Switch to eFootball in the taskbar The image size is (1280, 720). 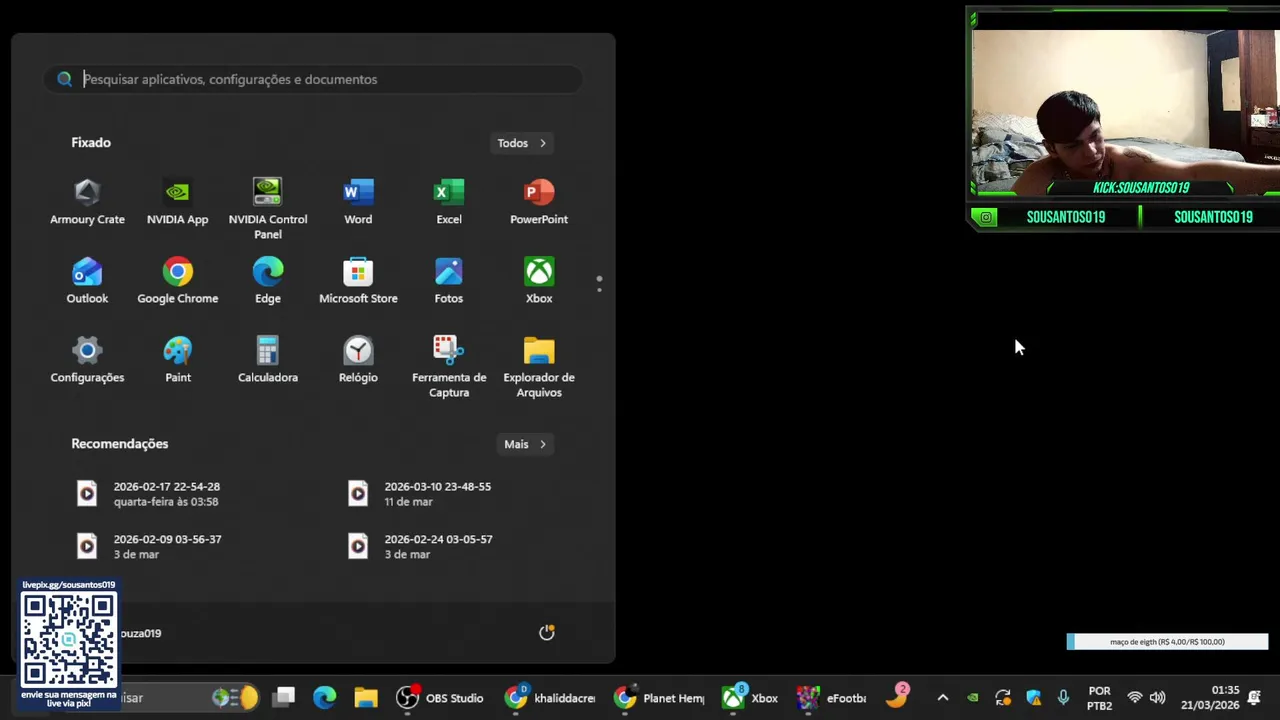[831, 698]
